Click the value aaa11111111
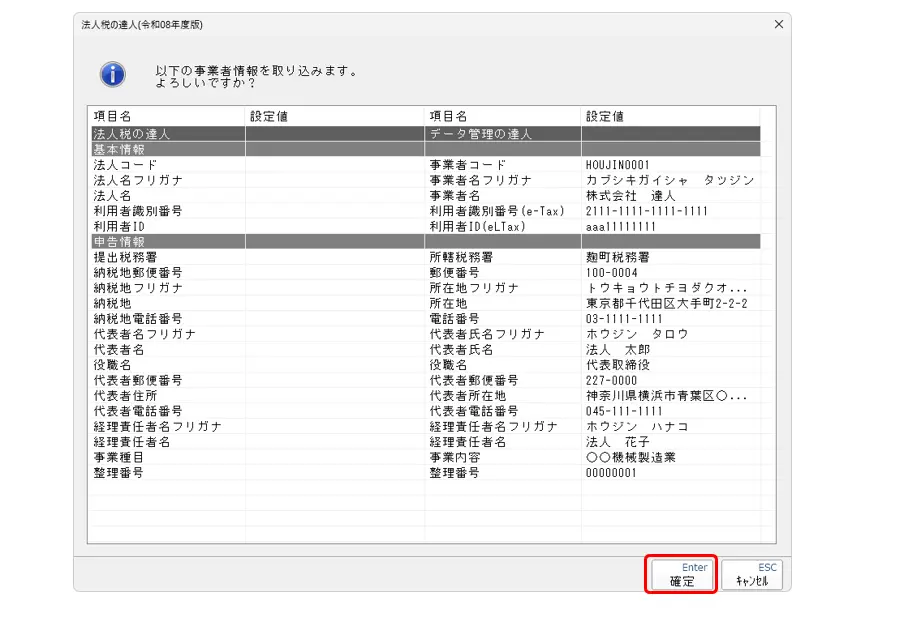Image resolution: width=897 pixels, height=625 pixels. point(621,226)
